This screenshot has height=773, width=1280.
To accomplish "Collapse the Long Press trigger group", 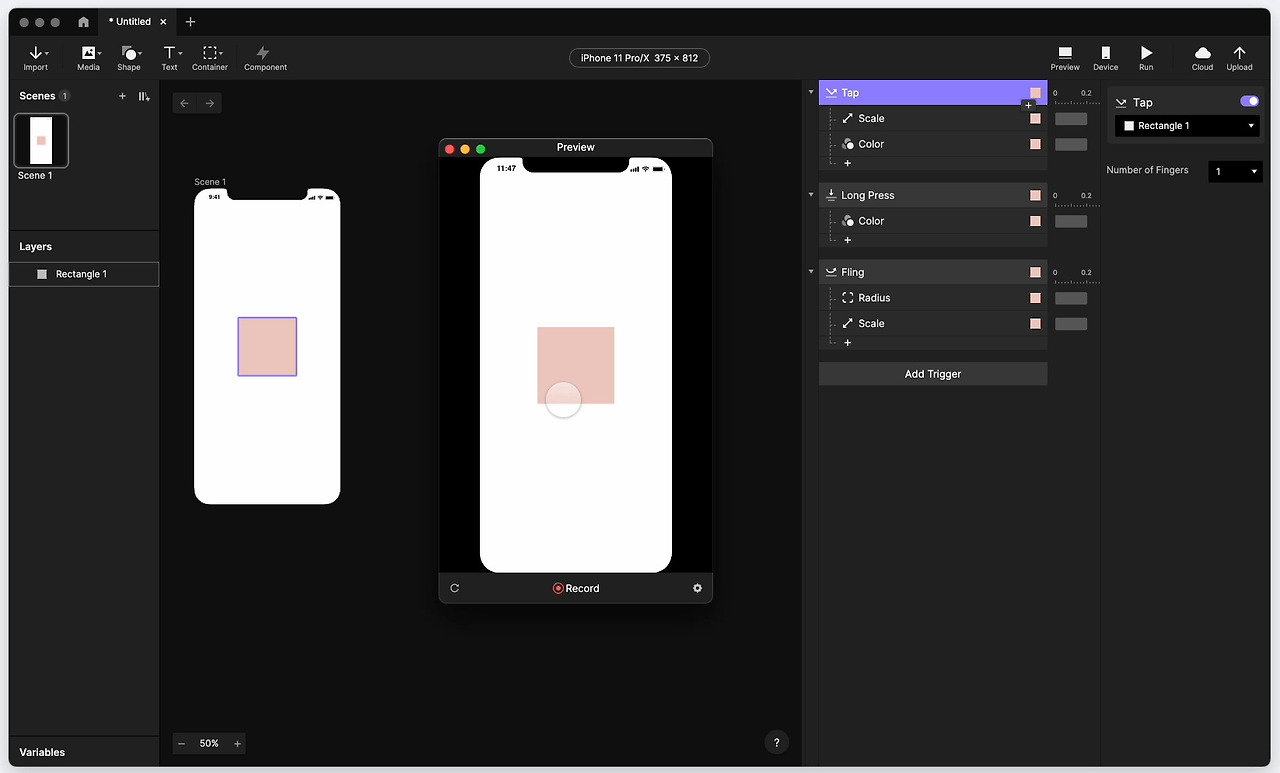I will click(x=811, y=195).
